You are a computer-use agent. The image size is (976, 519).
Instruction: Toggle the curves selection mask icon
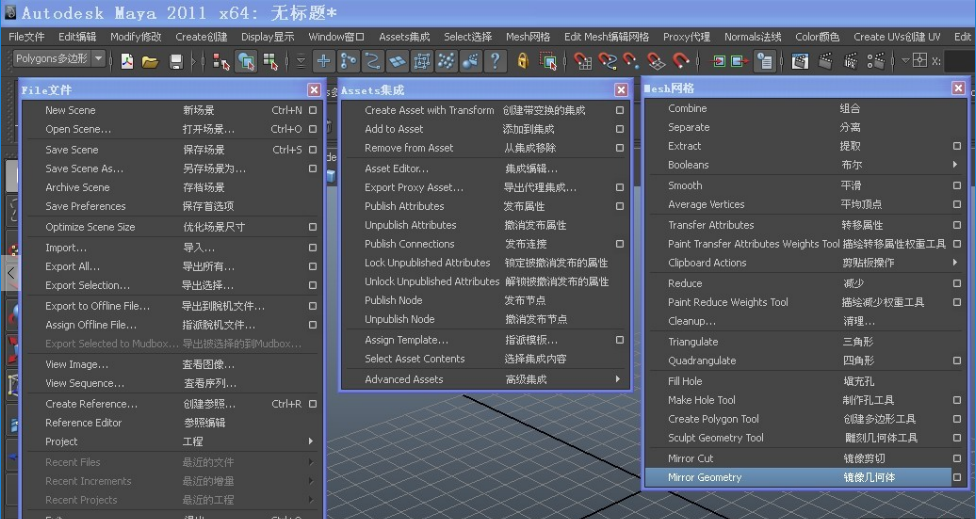pyautogui.click(x=372, y=60)
